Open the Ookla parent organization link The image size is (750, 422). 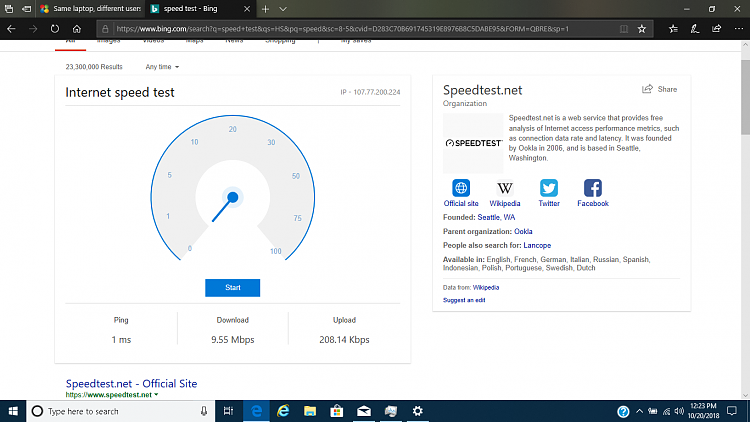tap(523, 232)
